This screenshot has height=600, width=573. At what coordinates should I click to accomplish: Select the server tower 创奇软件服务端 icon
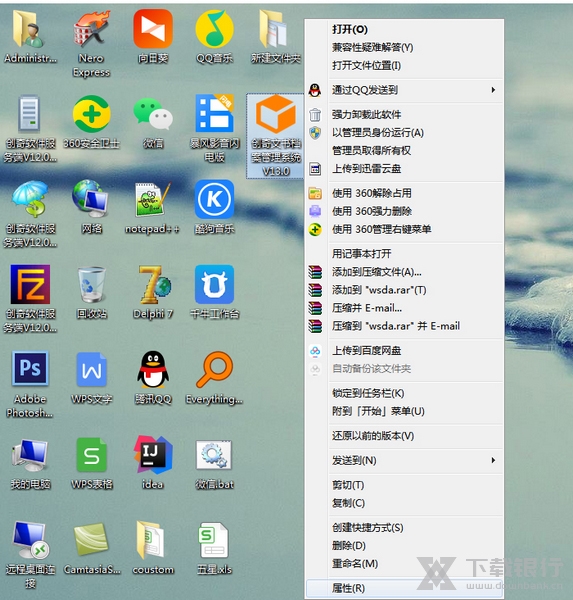[x=30, y=129]
